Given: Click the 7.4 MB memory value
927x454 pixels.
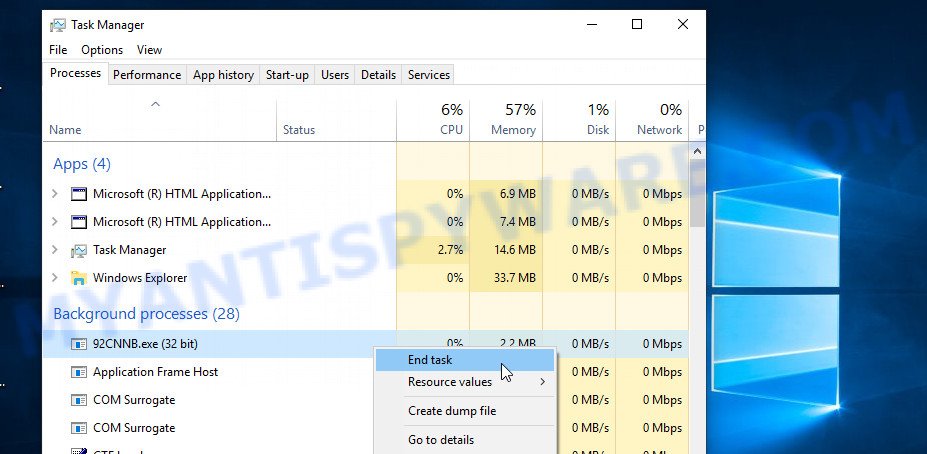Looking at the screenshot, I should click(518, 222).
